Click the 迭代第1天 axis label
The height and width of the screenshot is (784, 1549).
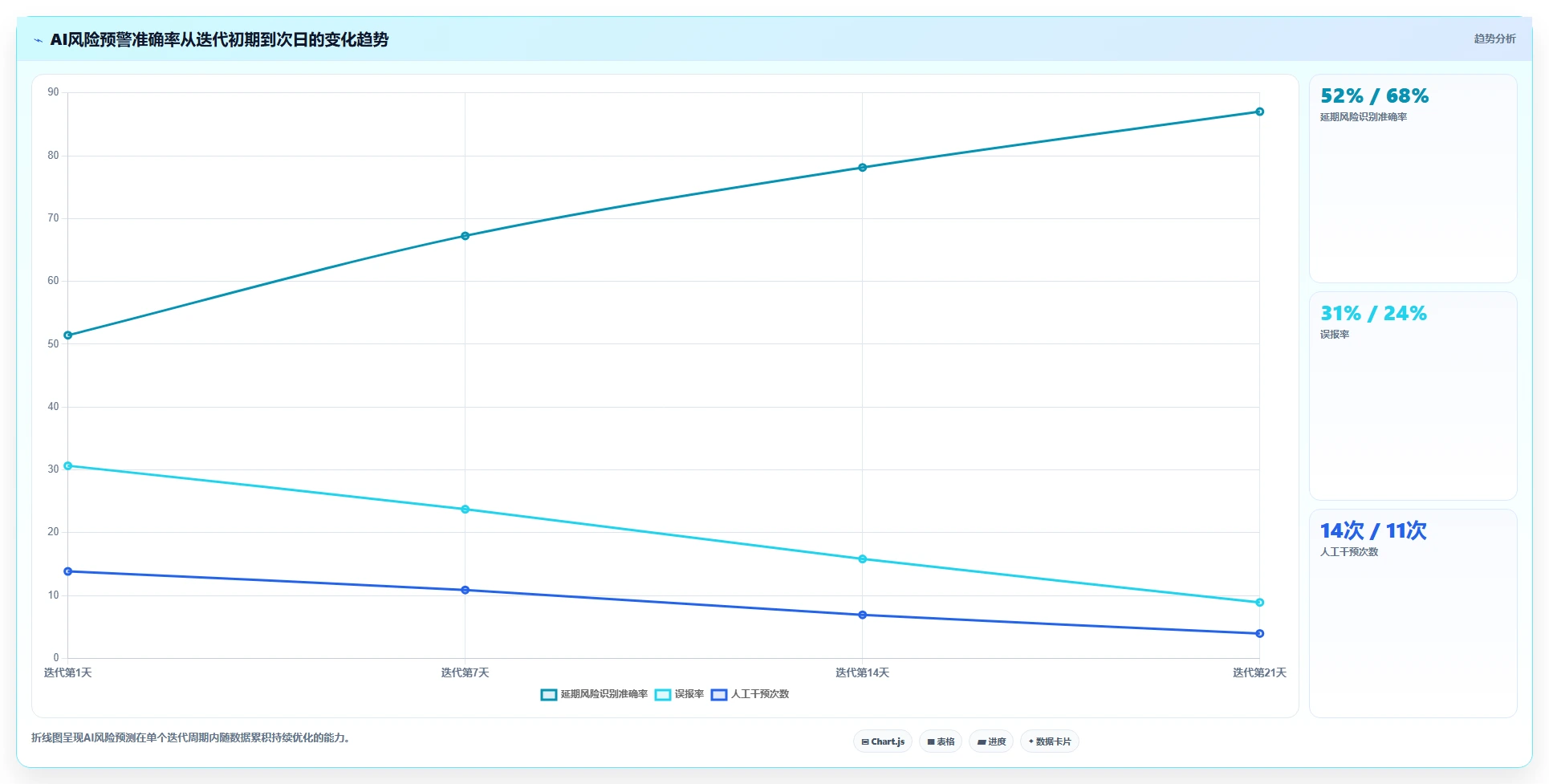click(x=67, y=673)
